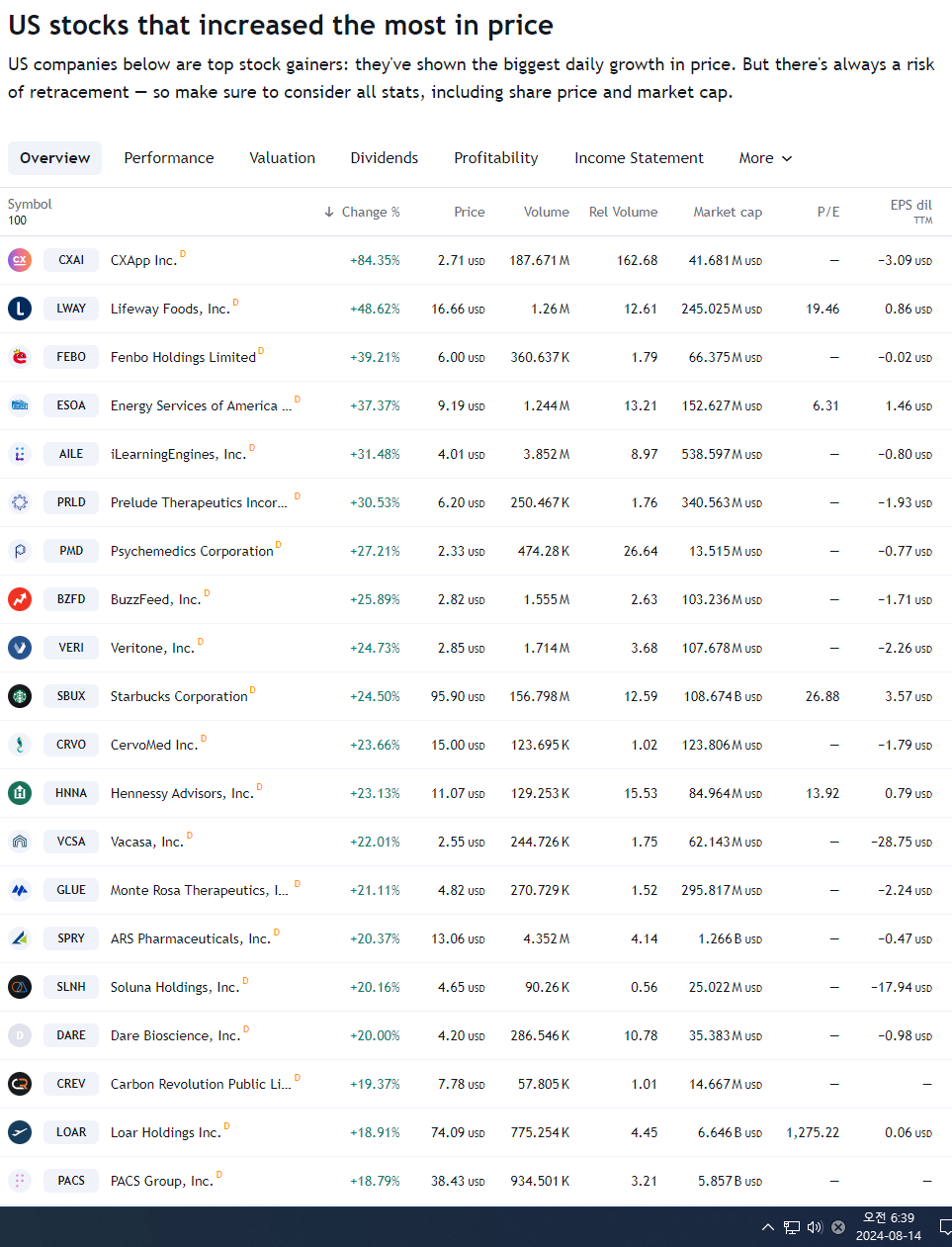The width and height of the screenshot is (952, 1247).
Task: Switch to the Income Statement tab
Action: 640,158
